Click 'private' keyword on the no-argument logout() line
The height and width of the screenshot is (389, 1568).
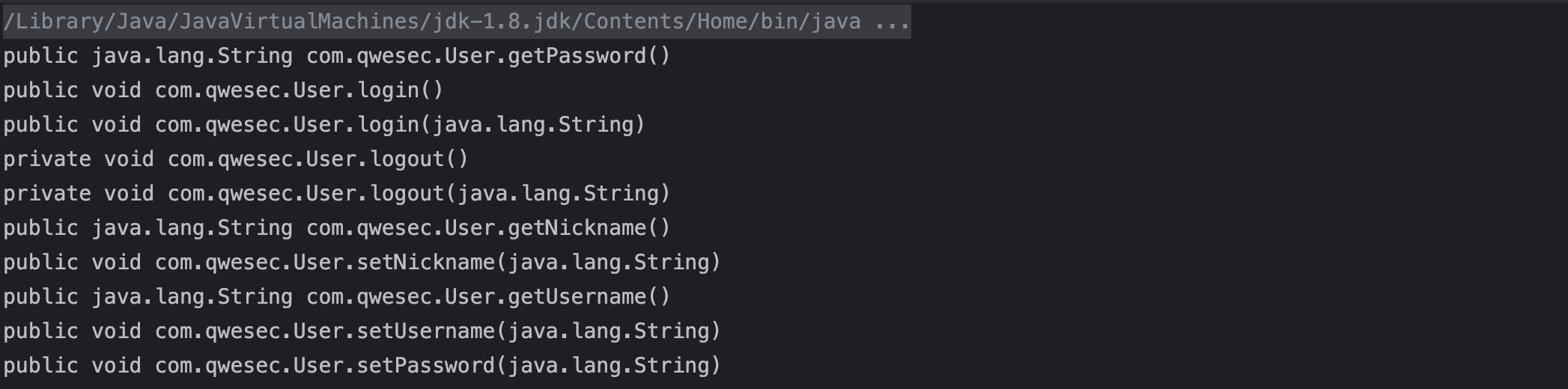coord(46,159)
